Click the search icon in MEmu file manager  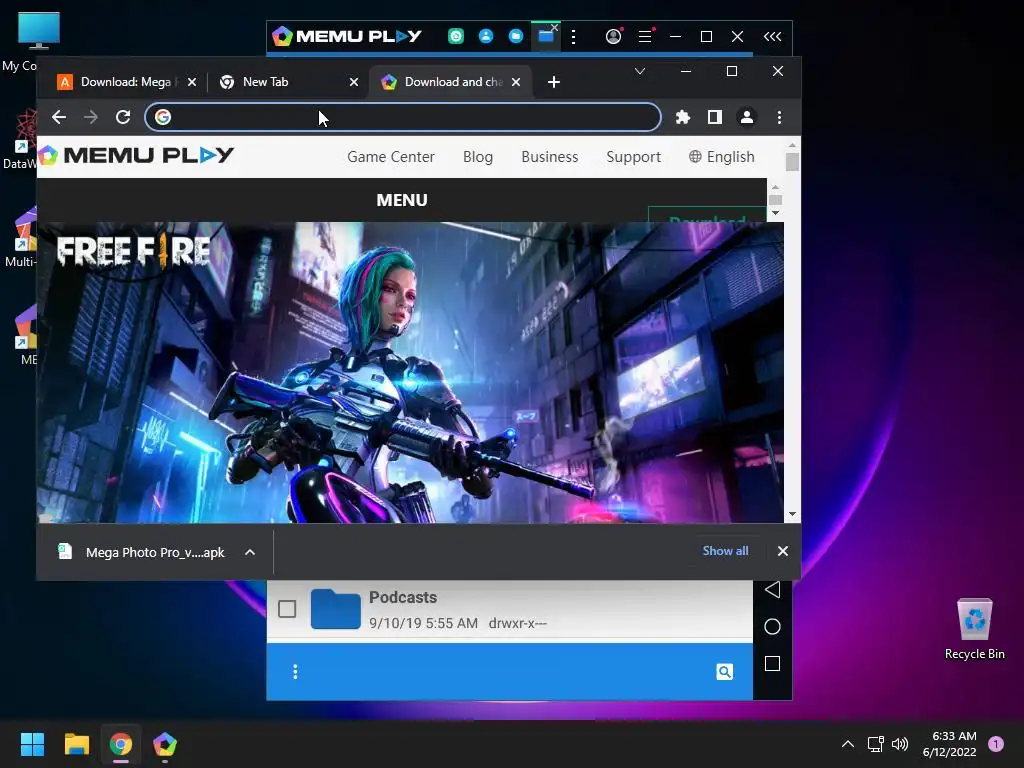pos(724,672)
